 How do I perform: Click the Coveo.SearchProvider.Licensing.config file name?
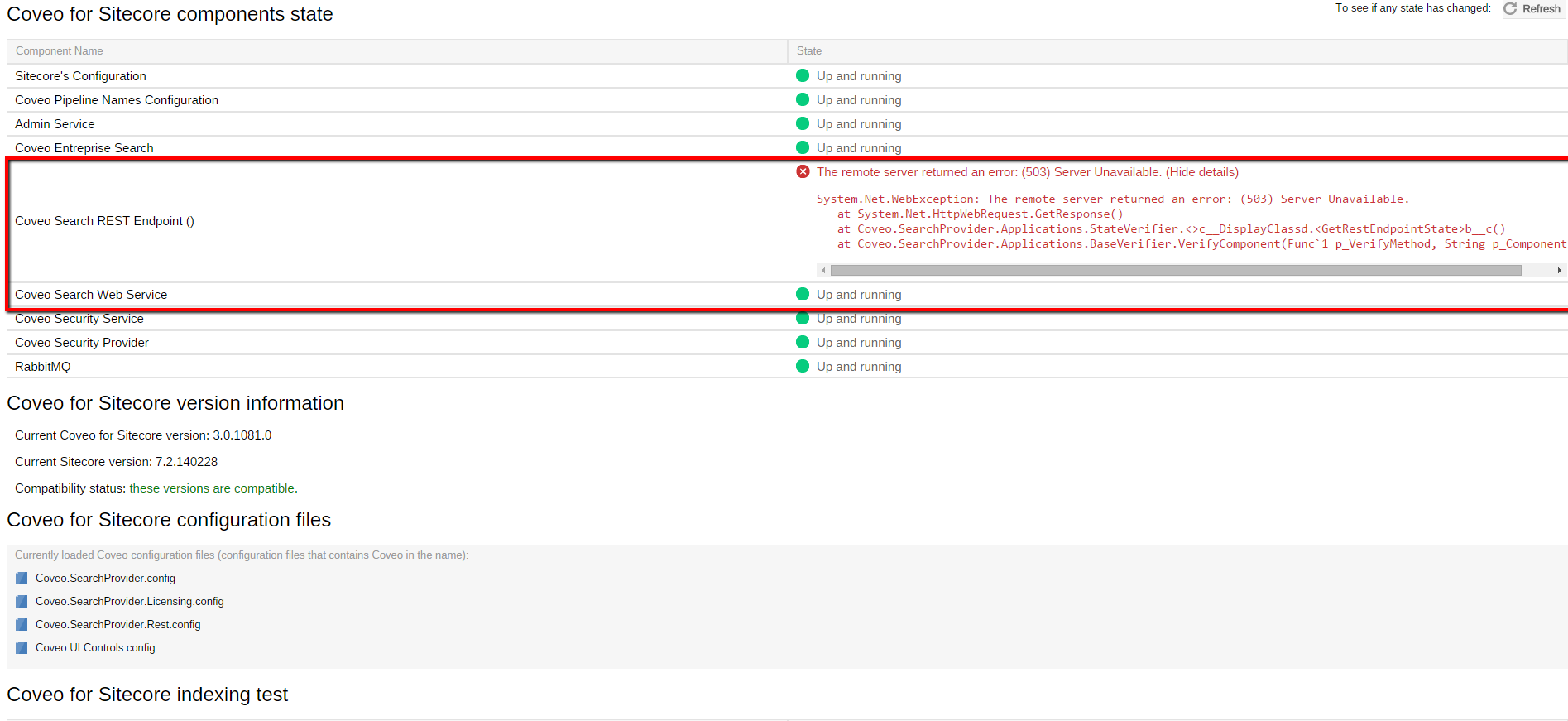coord(130,602)
